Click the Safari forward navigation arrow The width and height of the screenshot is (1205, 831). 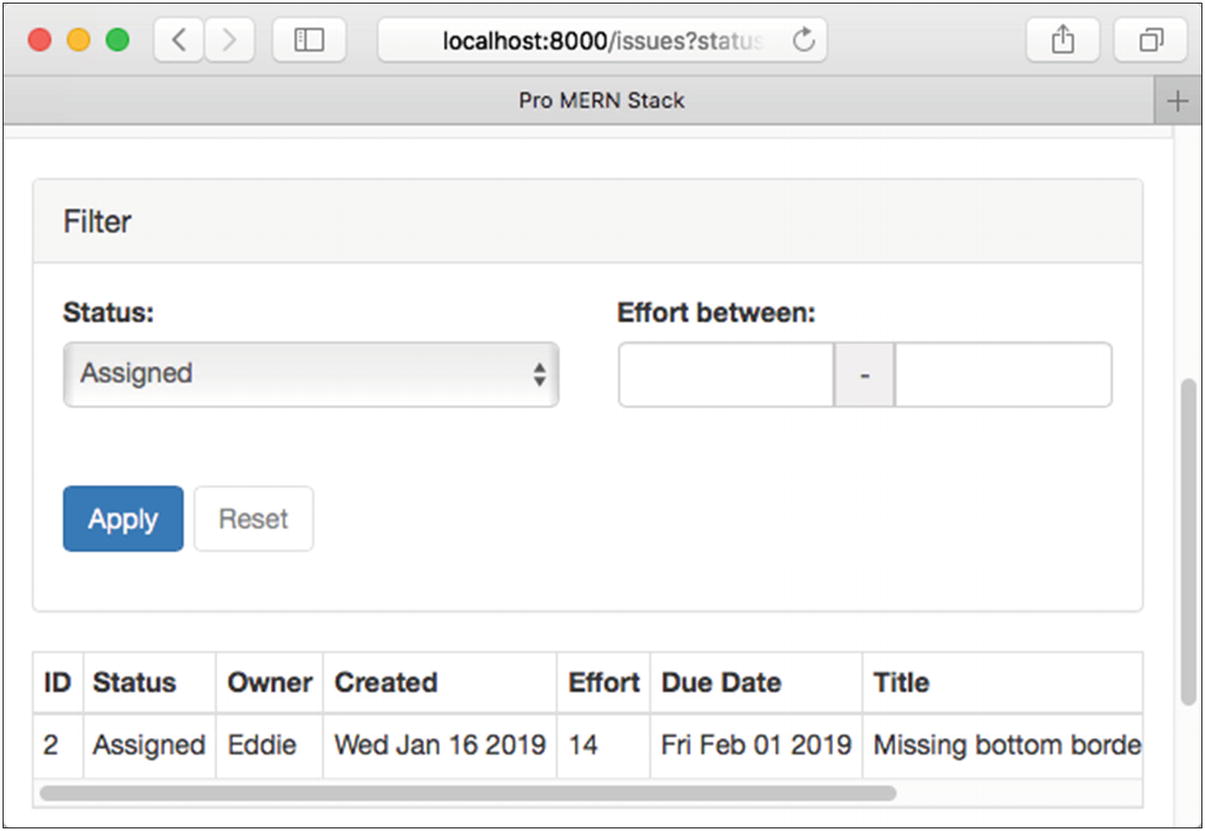coord(229,40)
